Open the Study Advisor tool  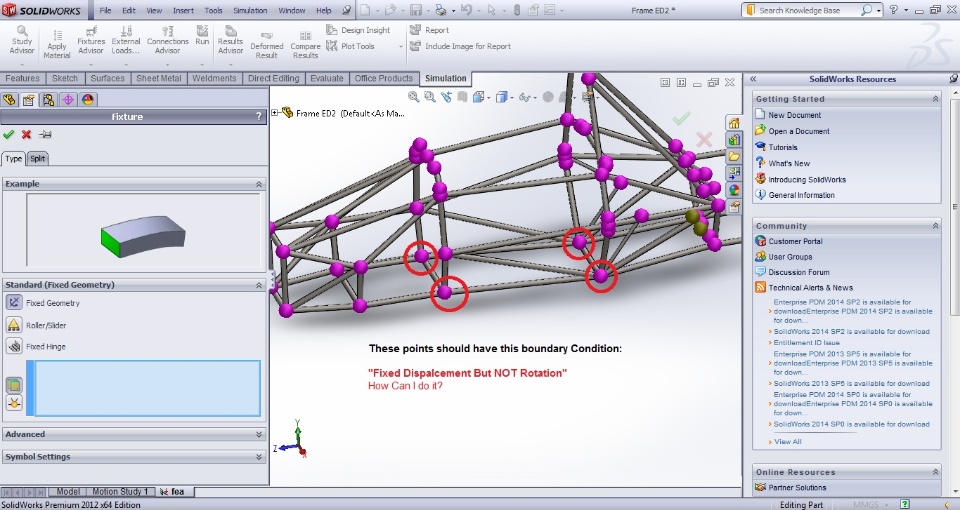tap(22, 40)
